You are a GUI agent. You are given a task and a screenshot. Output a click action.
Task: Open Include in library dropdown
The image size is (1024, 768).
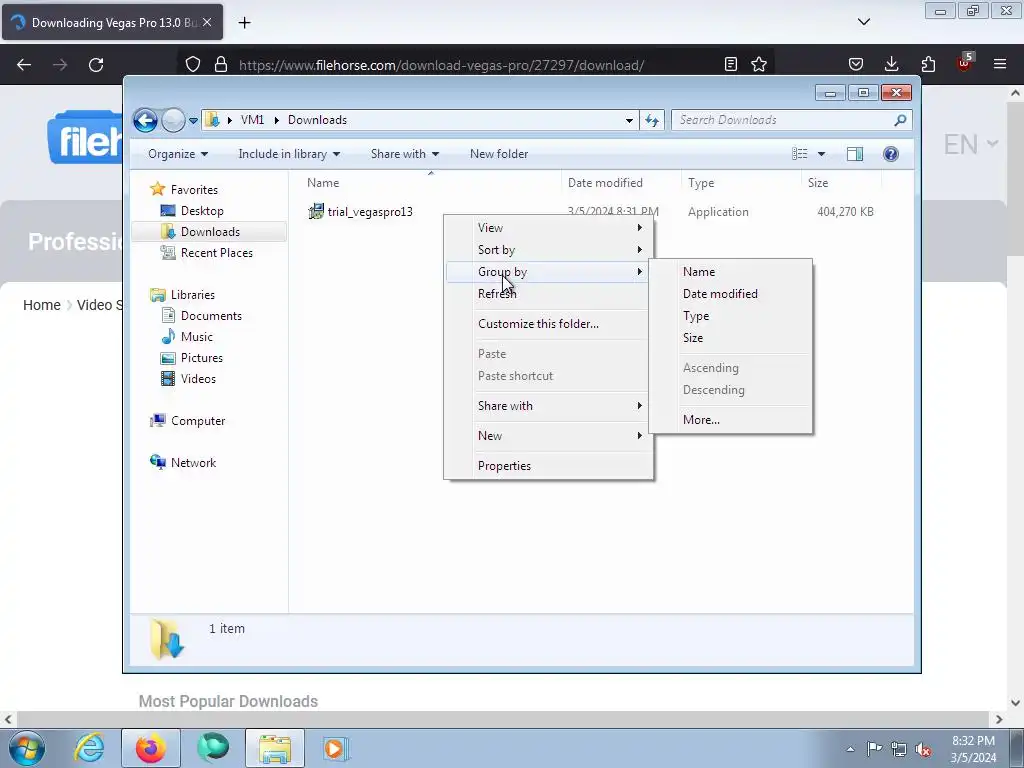(289, 154)
